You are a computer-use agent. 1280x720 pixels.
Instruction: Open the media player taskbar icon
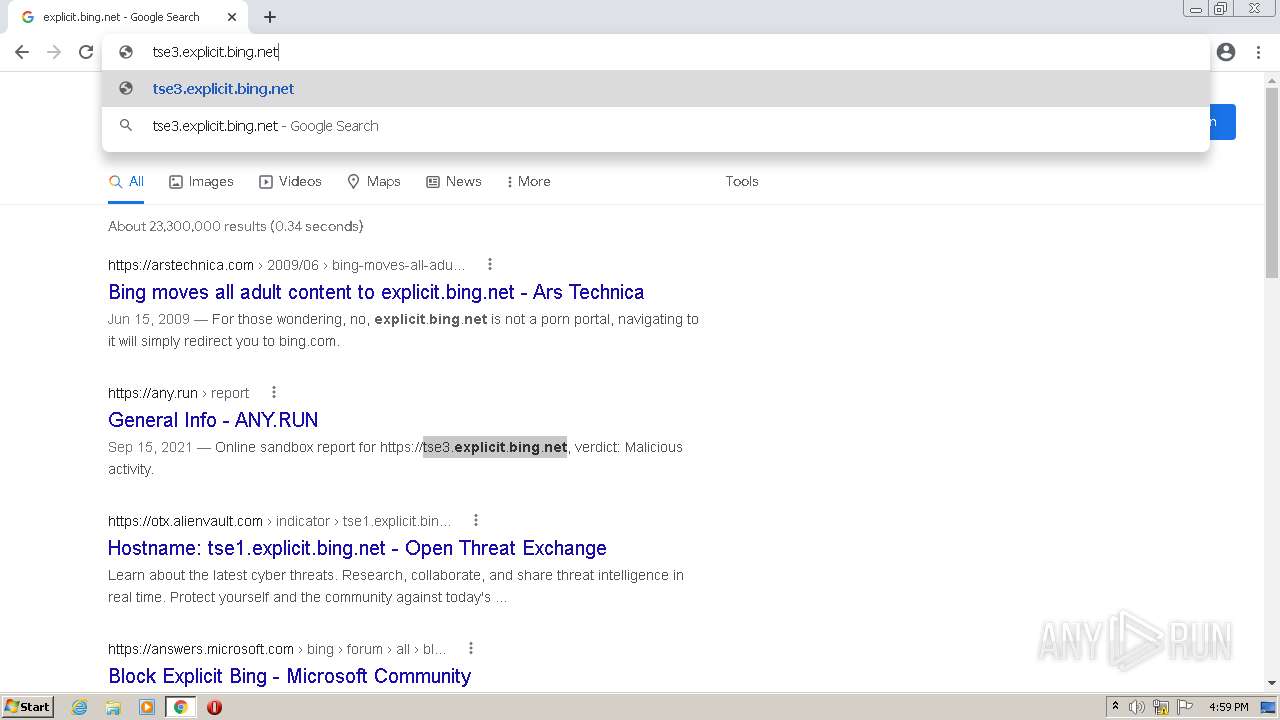pyautogui.click(x=147, y=707)
